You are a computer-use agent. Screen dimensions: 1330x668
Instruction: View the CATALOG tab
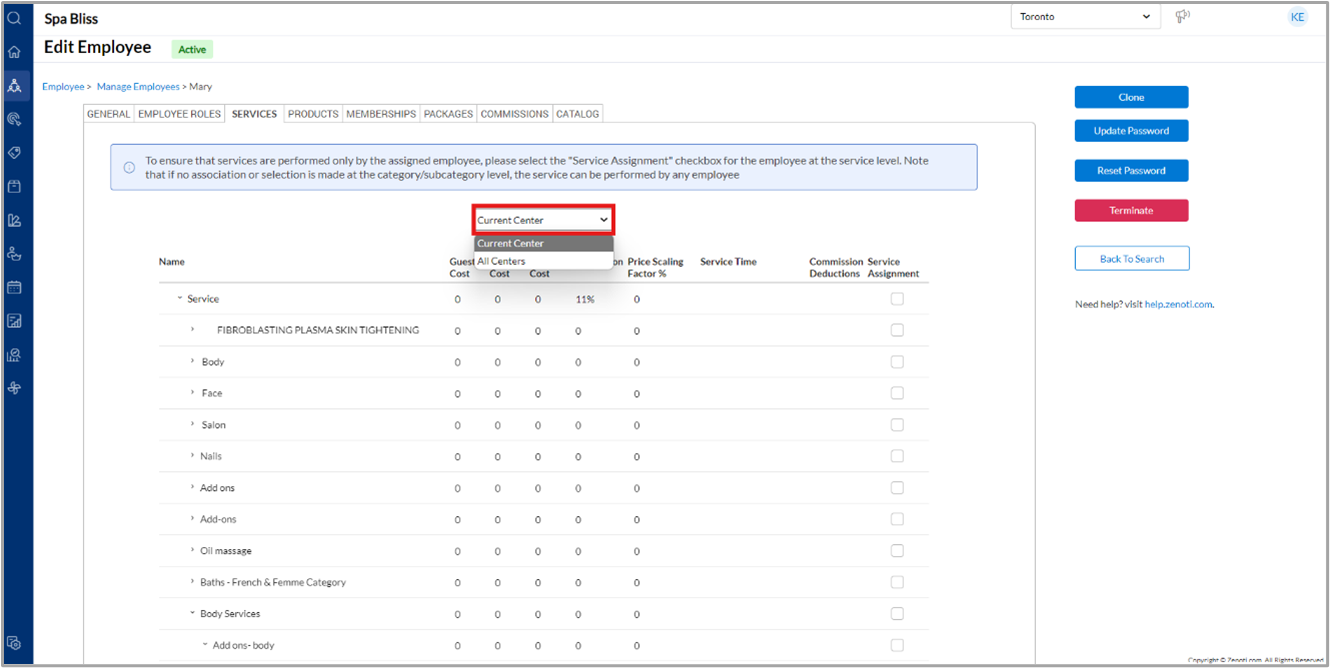[x=578, y=114]
